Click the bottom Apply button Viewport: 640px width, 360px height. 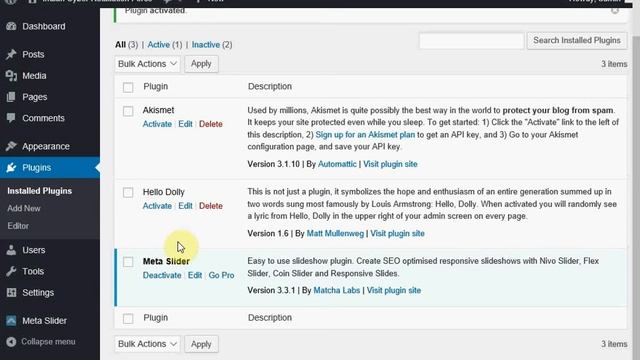click(201, 344)
